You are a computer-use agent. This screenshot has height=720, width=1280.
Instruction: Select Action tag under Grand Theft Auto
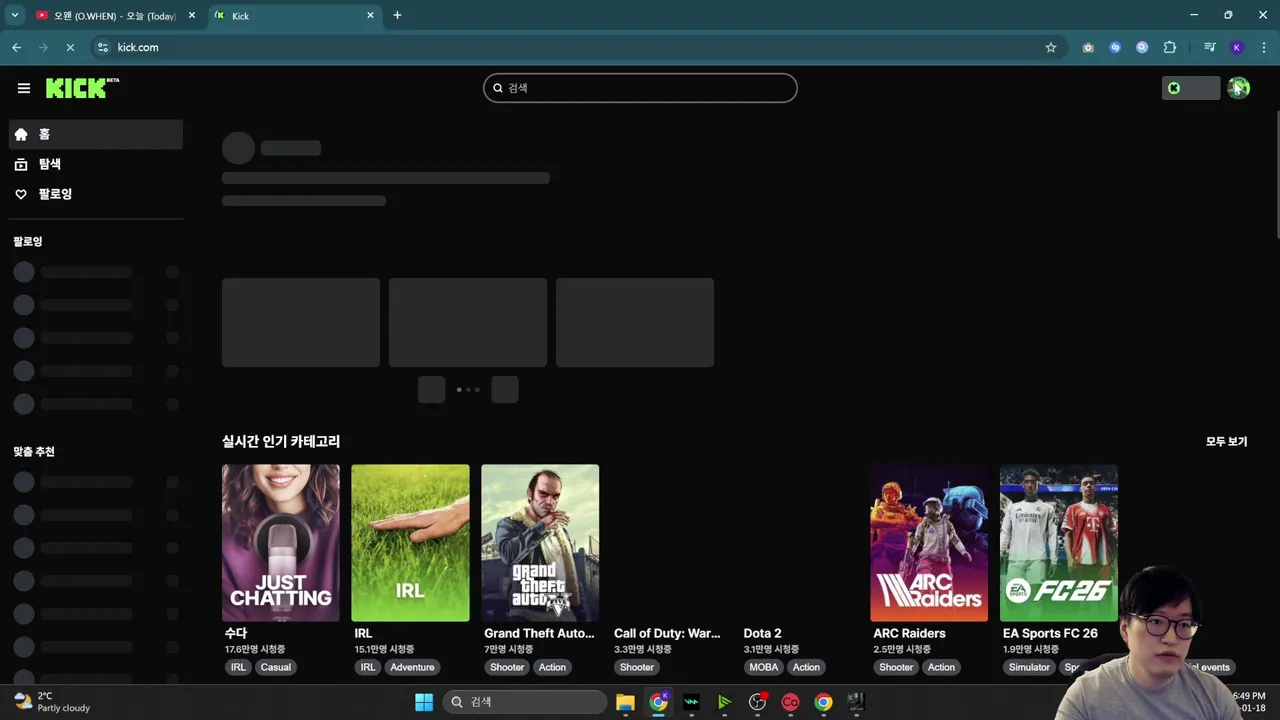(552, 667)
